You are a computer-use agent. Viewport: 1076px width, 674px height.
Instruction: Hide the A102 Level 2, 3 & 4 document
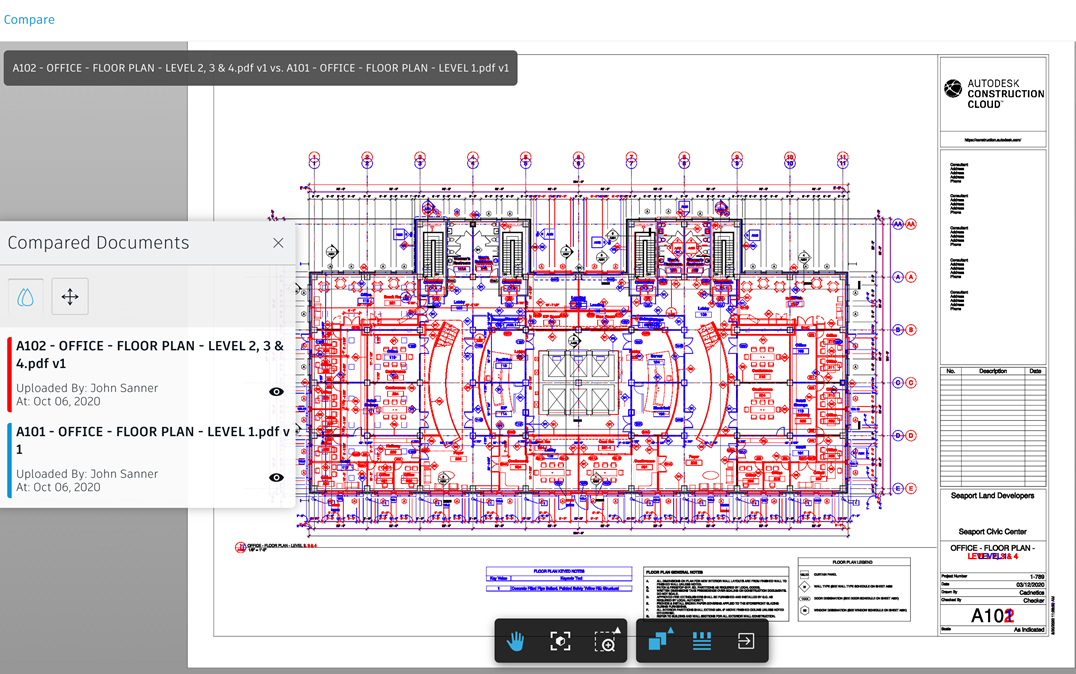coord(276,392)
